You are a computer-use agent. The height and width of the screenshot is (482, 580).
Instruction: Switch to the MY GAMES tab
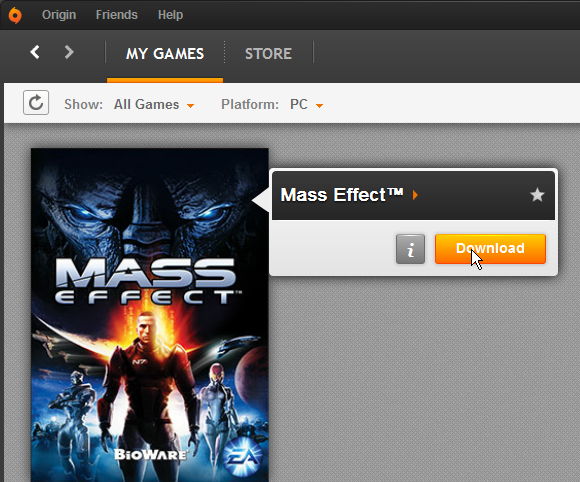165,54
